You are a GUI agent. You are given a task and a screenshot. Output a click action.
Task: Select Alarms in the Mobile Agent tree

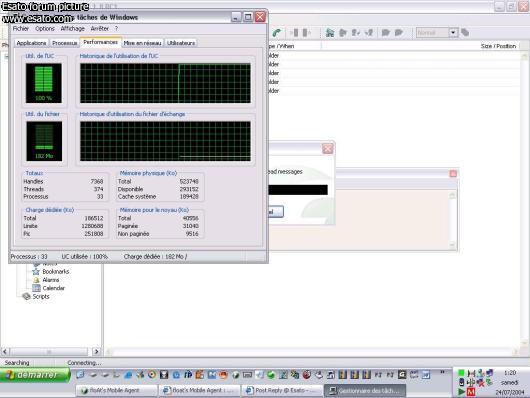[x=51, y=280]
